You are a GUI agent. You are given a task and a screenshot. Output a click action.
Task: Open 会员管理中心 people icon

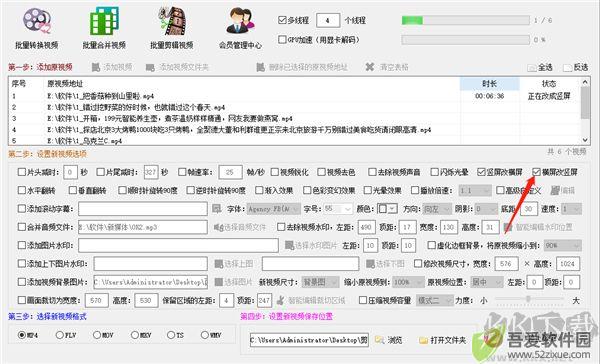pyautogui.click(x=240, y=21)
